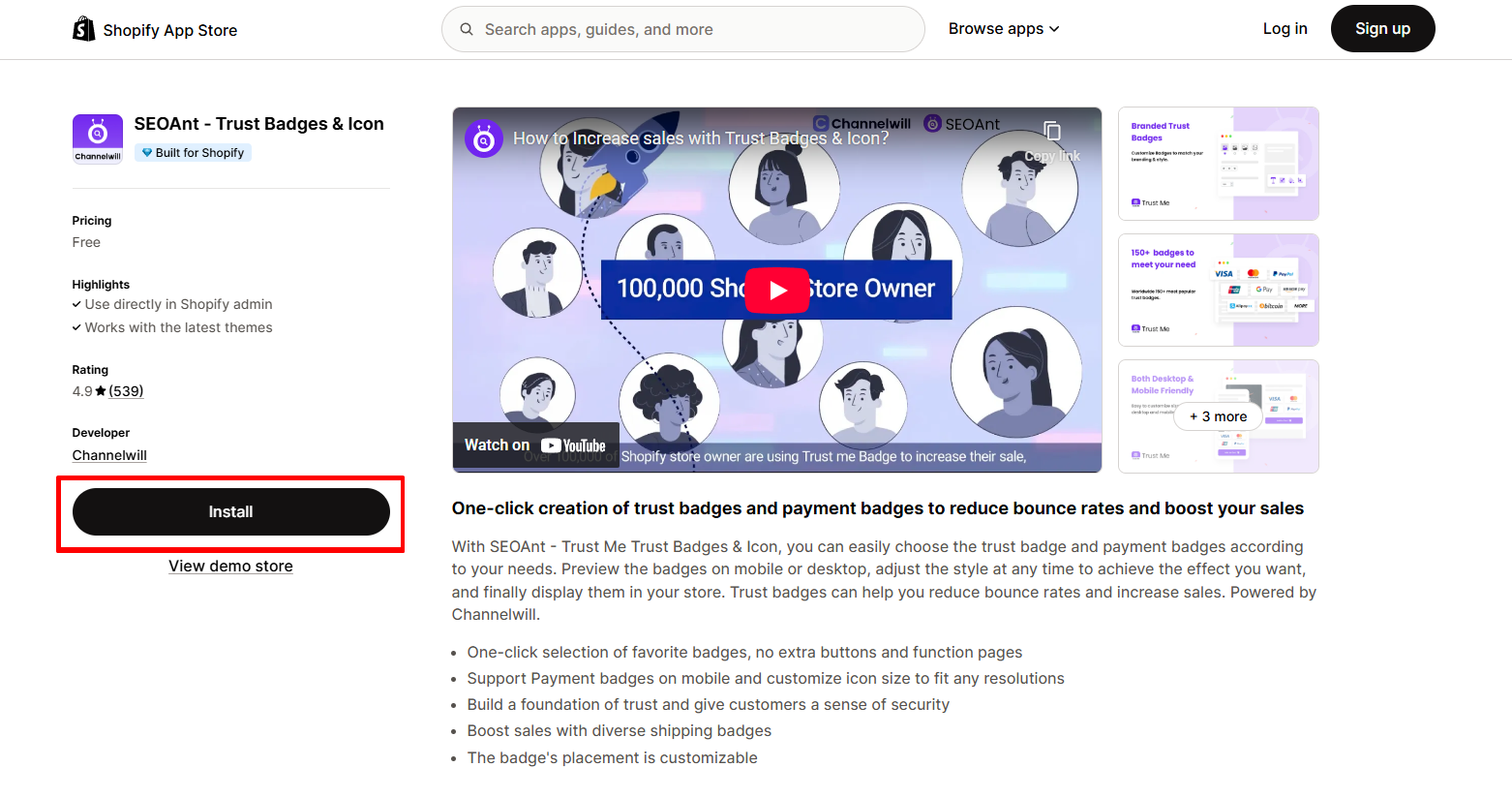Play the YouTube video

[x=777, y=290]
